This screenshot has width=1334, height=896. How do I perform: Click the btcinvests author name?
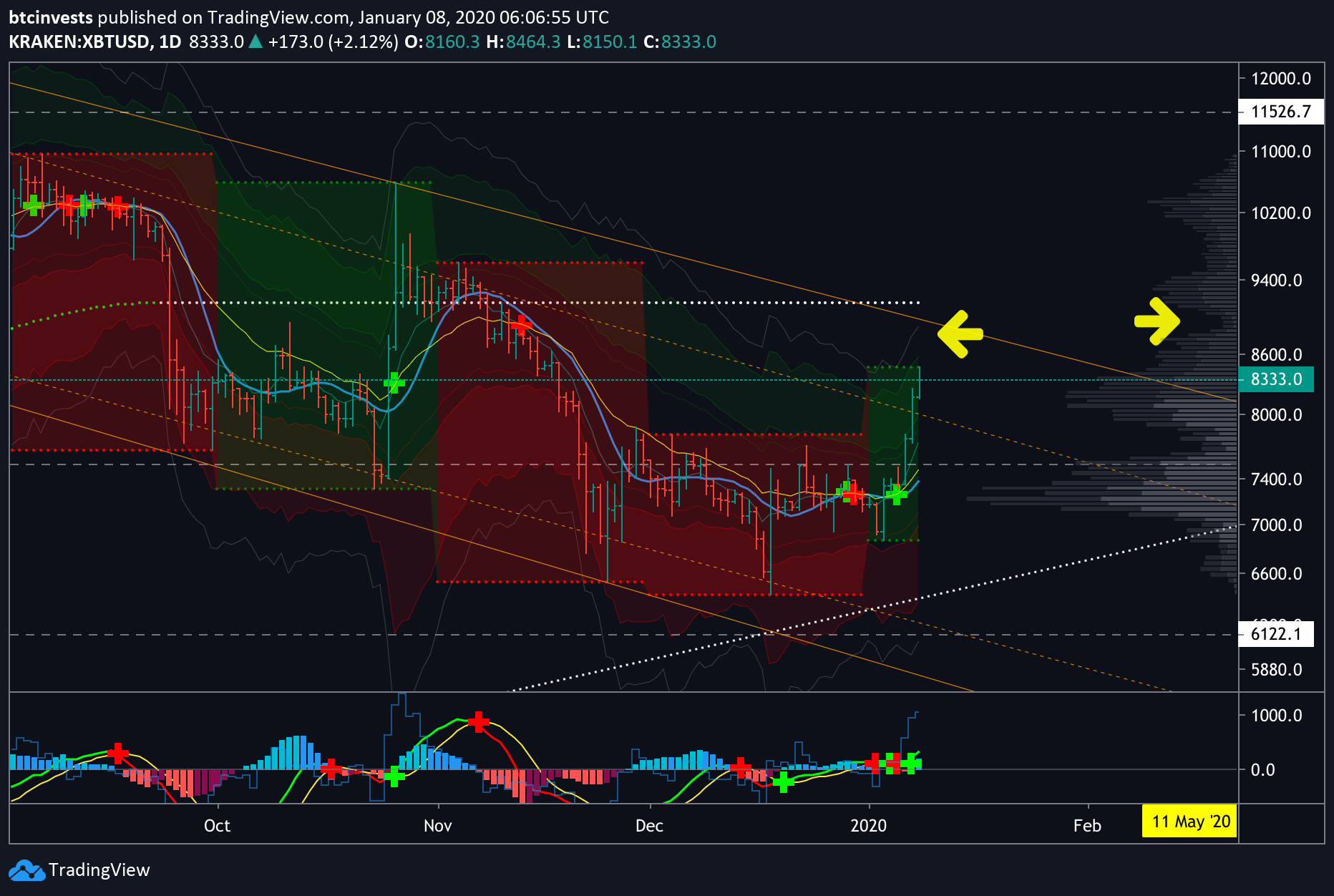coord(51,18)
